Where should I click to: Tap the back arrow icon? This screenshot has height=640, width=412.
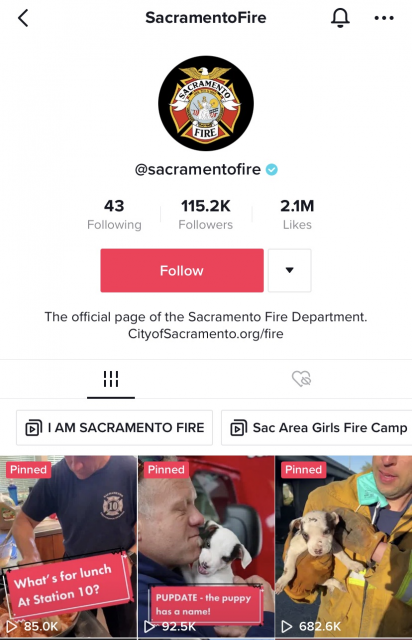coord(23,18)
